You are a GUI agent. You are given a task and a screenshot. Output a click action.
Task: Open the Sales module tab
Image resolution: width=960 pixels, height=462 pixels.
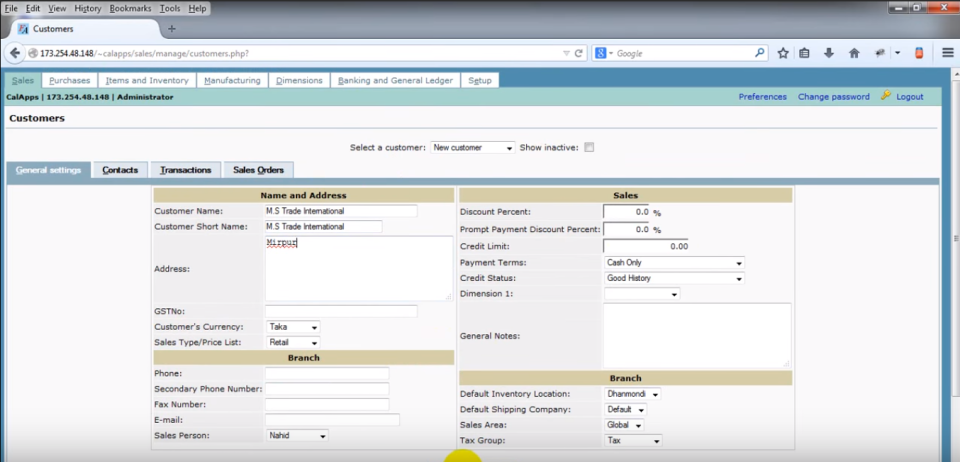(x=23, y=80)
